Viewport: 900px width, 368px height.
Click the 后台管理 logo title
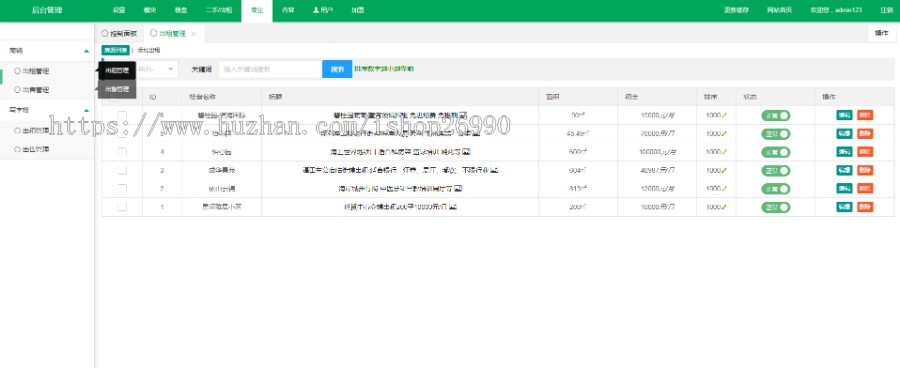click(x=47, y=10)
